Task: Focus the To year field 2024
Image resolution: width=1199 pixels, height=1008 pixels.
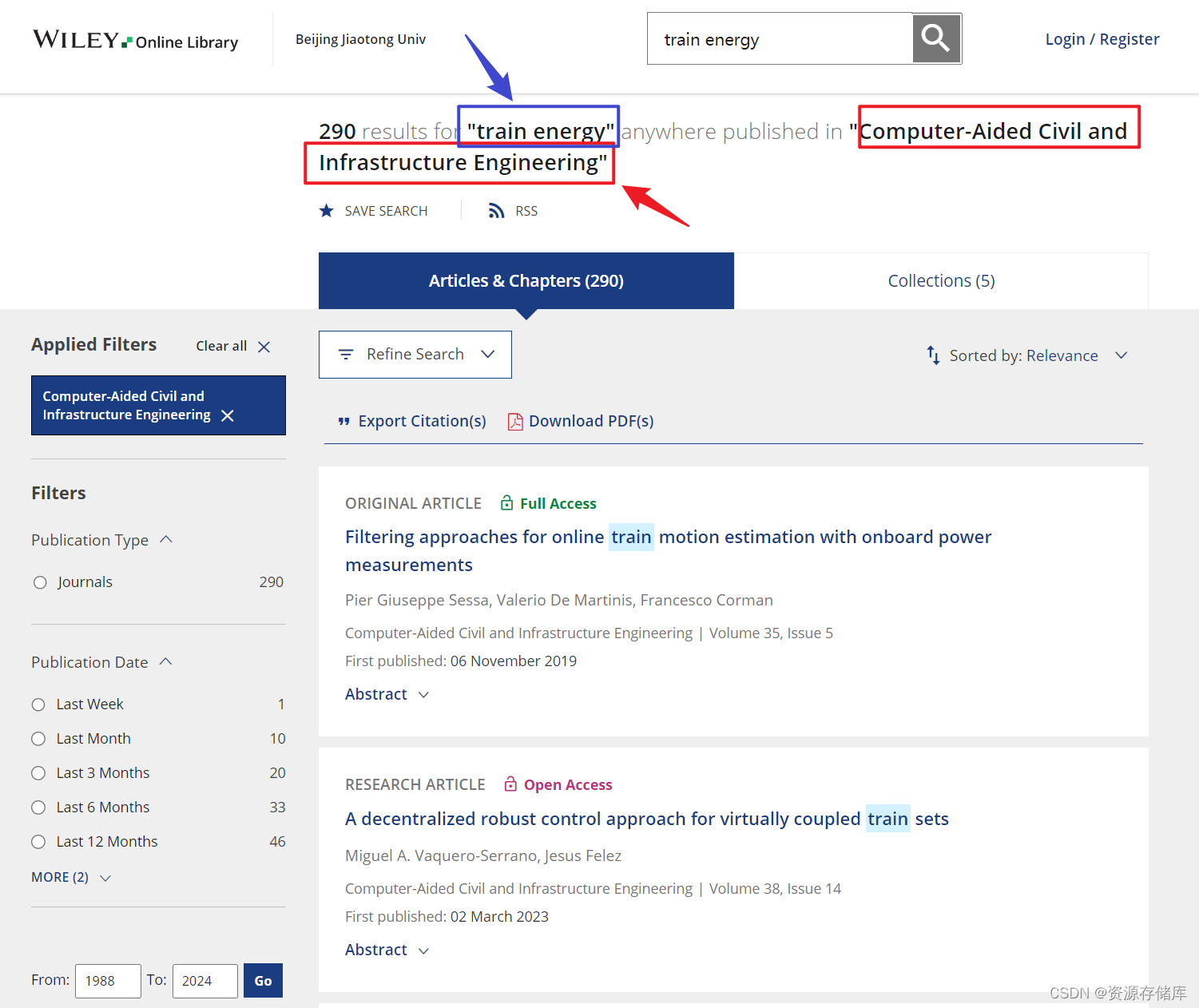Action: [x=205, y=981]
